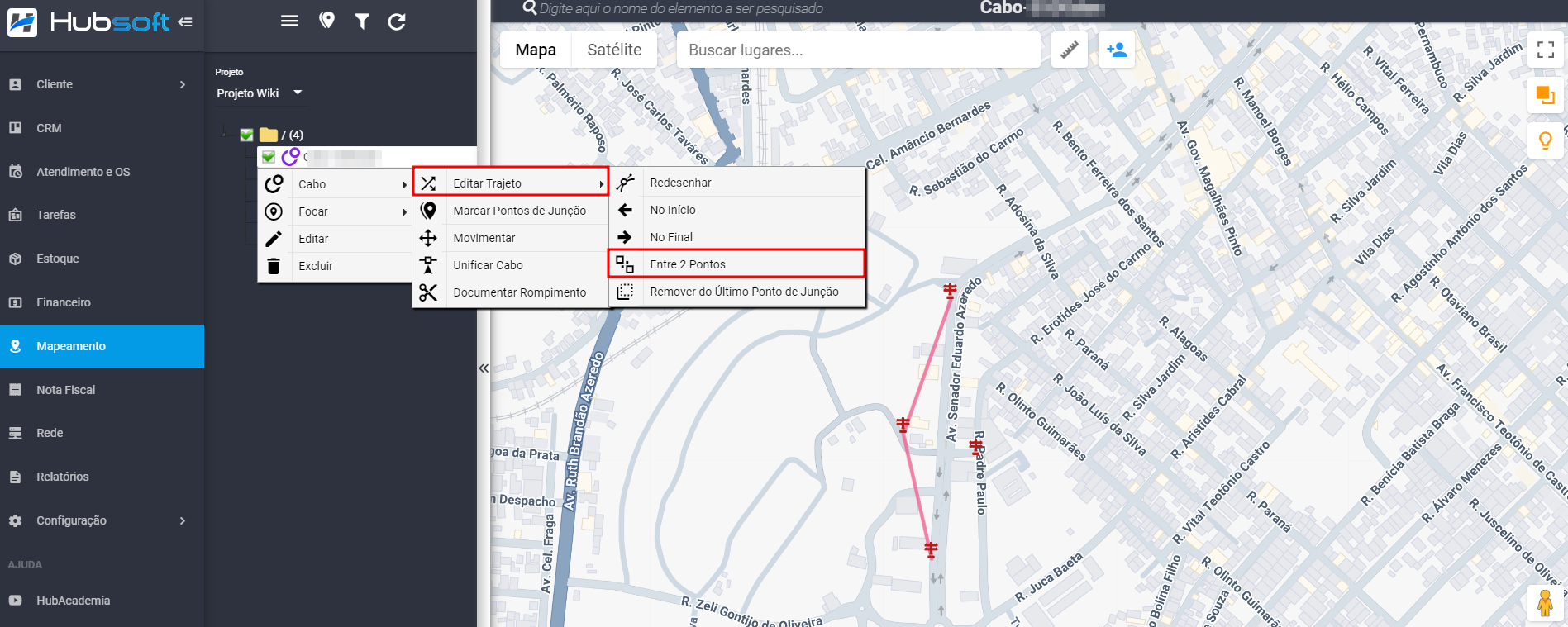
Task: Click the search magnifier icon in top bar
Action: coord(530,8)
